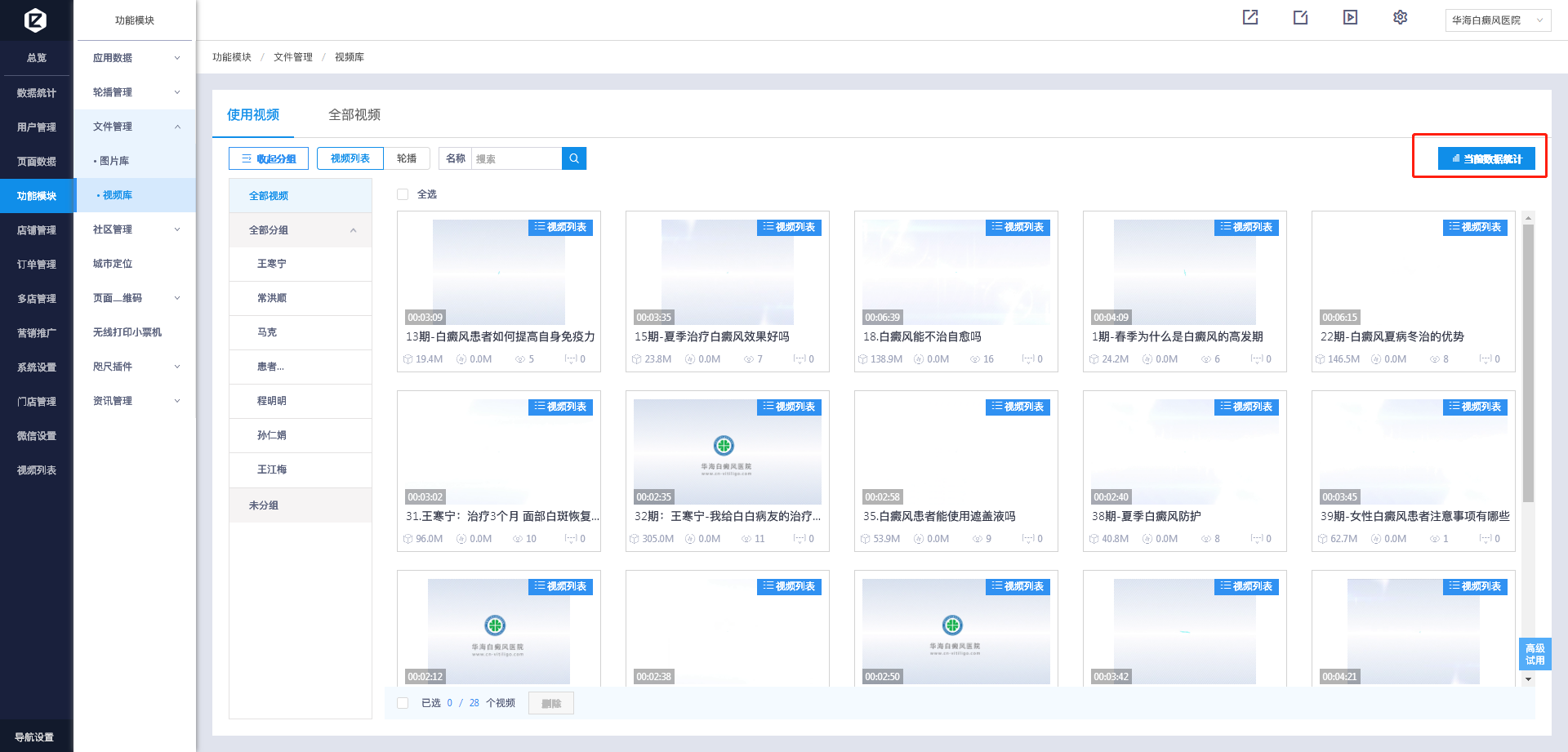The width and height of the screenshot is (1568, 752).
Task: Click the play video icon in header
Action: coord(1350,17)
